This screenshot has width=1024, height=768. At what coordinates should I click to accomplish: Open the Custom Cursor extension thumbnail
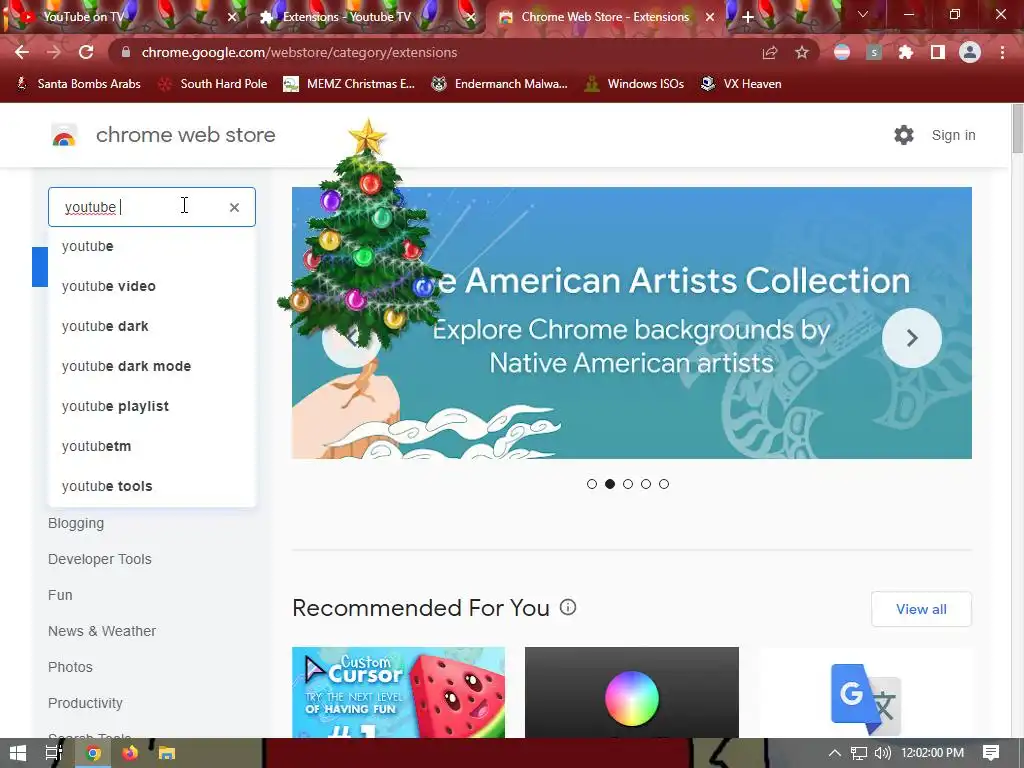coord(398,692)
